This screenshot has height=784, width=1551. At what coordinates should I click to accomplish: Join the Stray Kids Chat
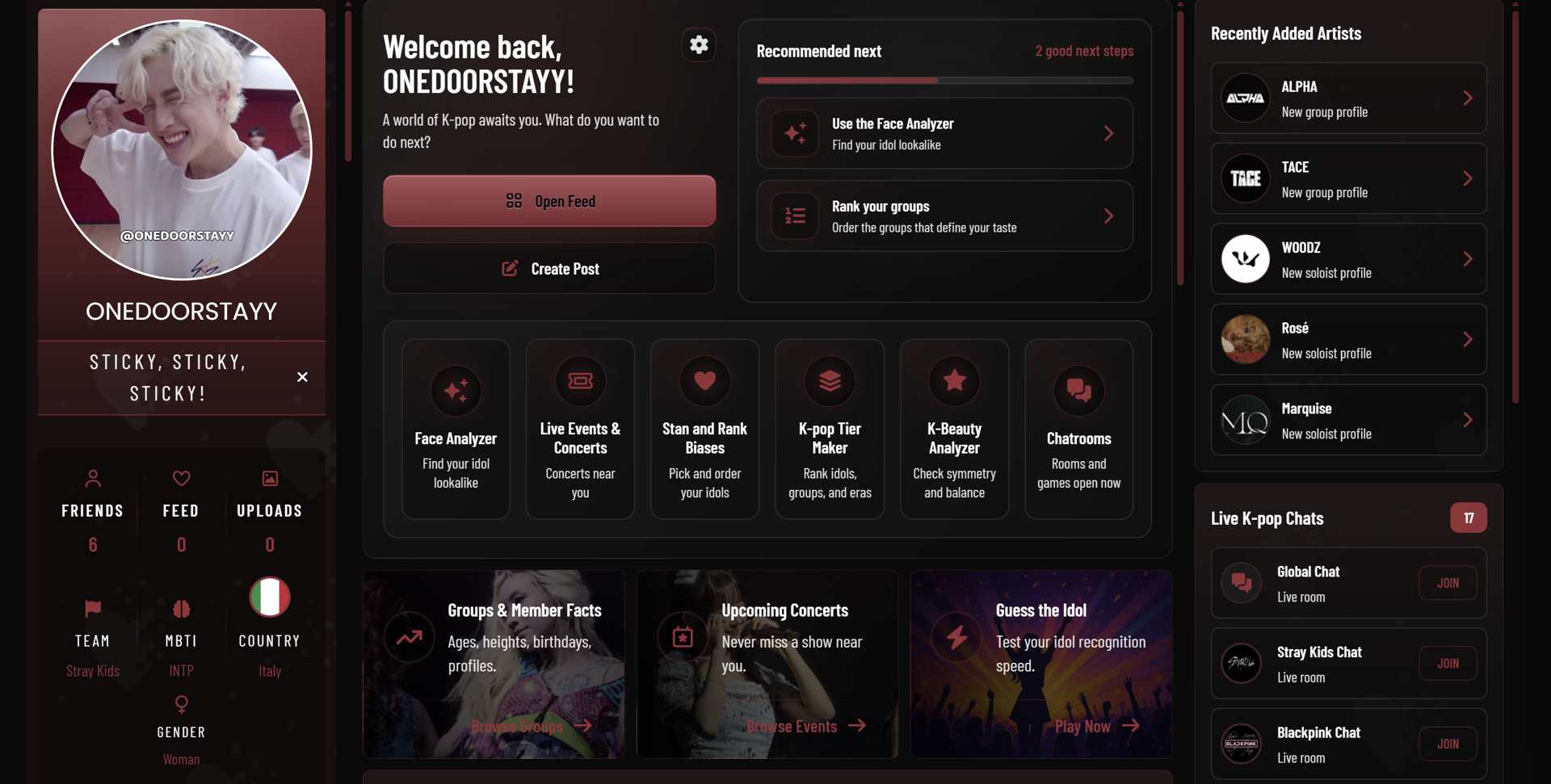click(x=1448, y=664)
